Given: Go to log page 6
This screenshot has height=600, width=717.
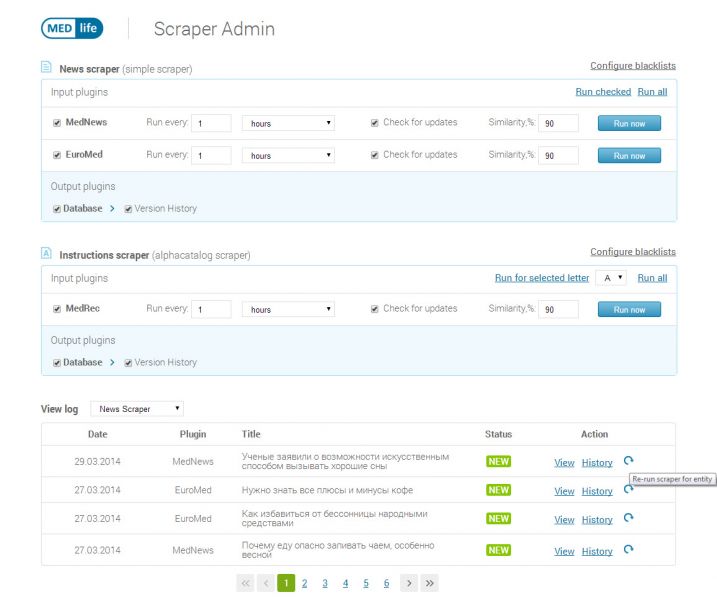Looking at the screenshot, I should (386, 583).
